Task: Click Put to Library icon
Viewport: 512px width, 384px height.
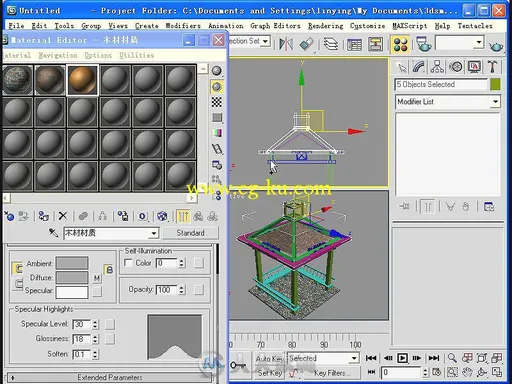Action: 123,216
